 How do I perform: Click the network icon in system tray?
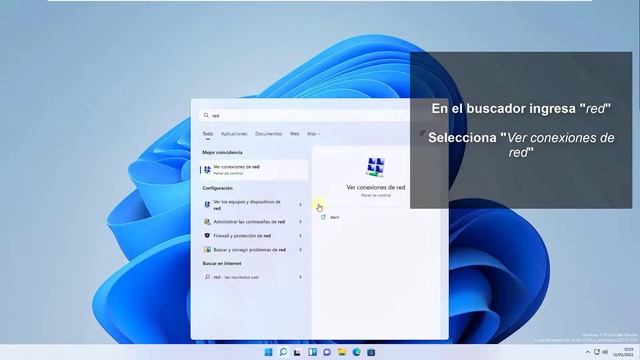[597, 352]
